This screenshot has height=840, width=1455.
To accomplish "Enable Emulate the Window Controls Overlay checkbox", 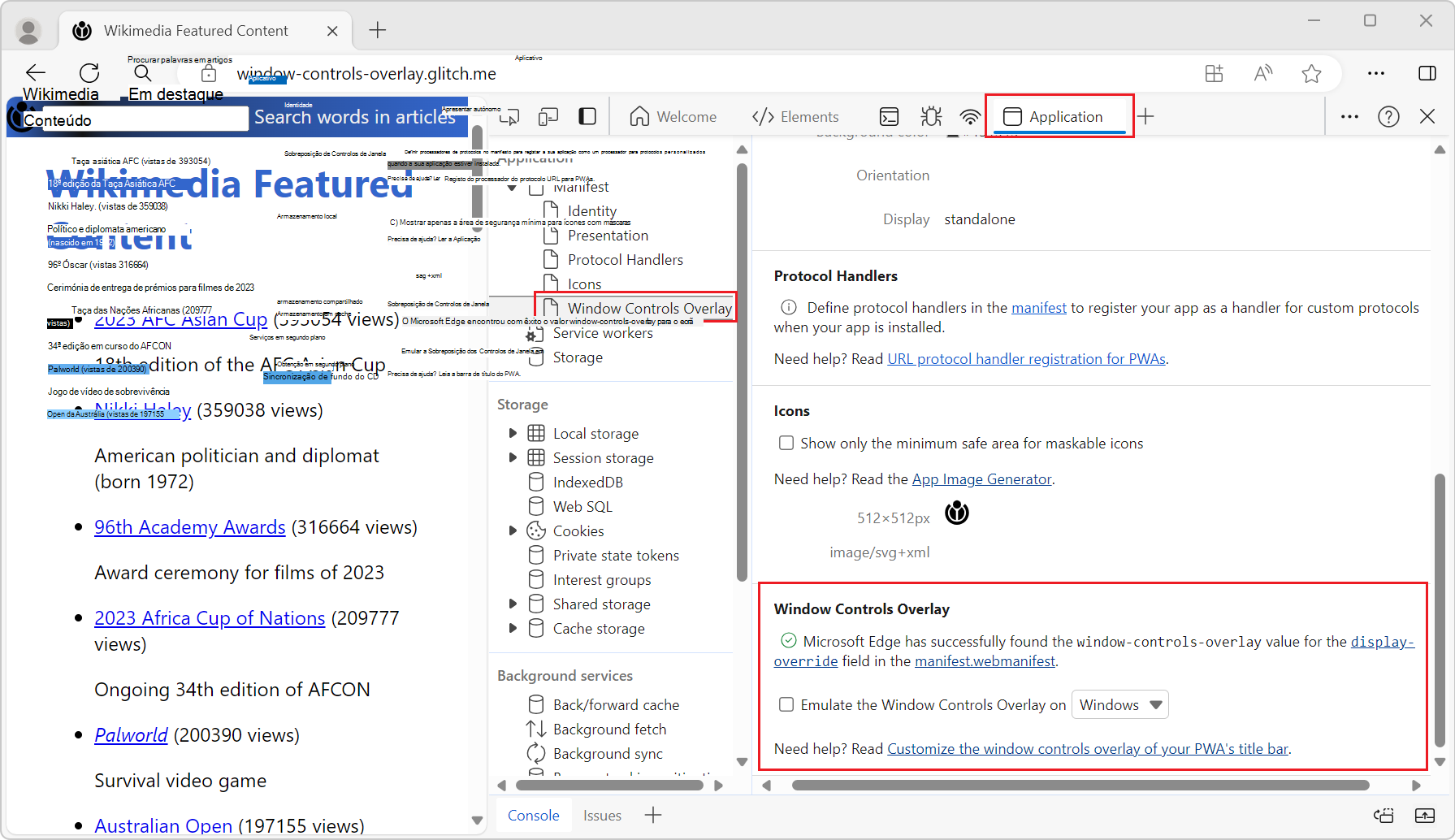I will click(786, 704).
